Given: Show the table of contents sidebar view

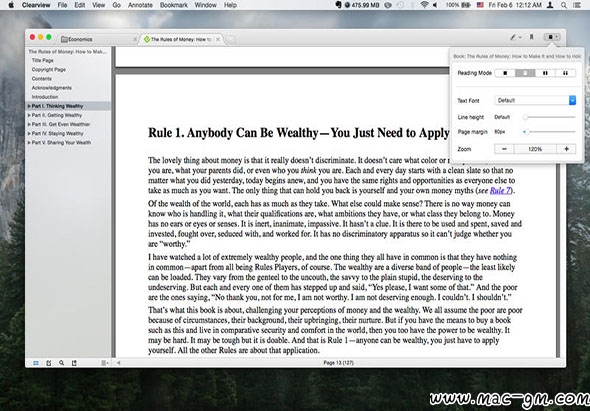Looking at the screenshot, I should tap(36, 363).
